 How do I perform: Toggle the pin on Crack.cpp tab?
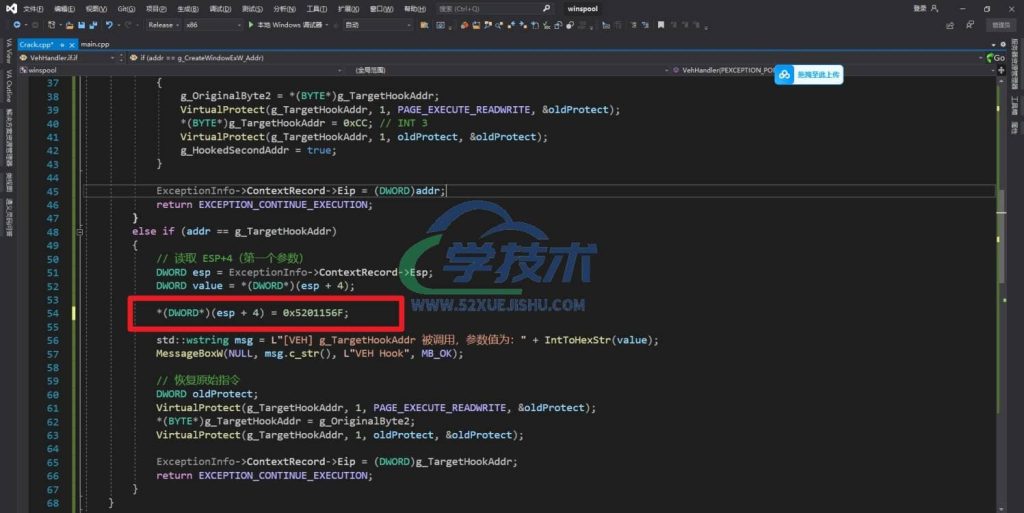coord(62,45)
